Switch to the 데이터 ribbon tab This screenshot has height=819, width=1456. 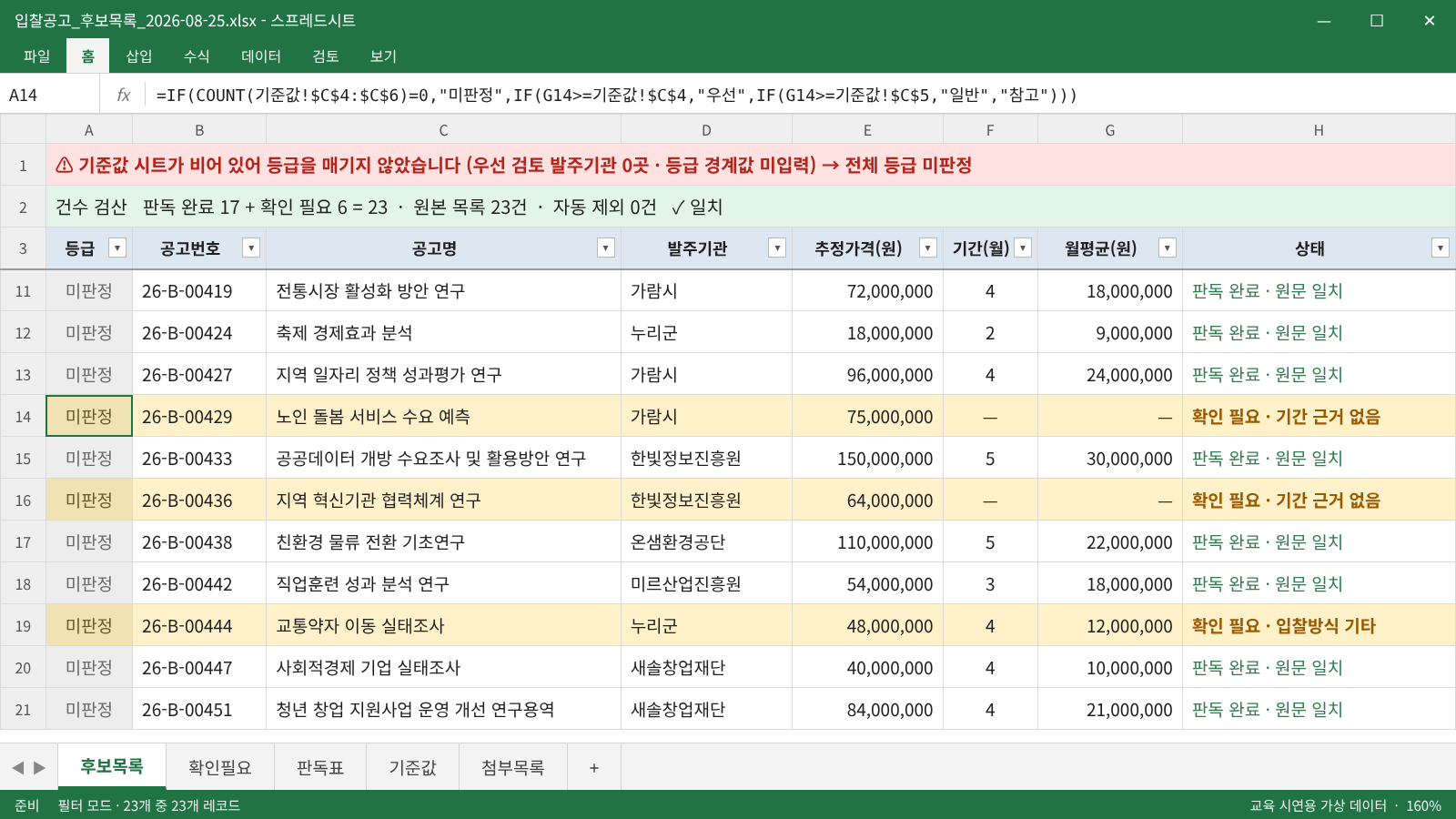click(261, 56)
